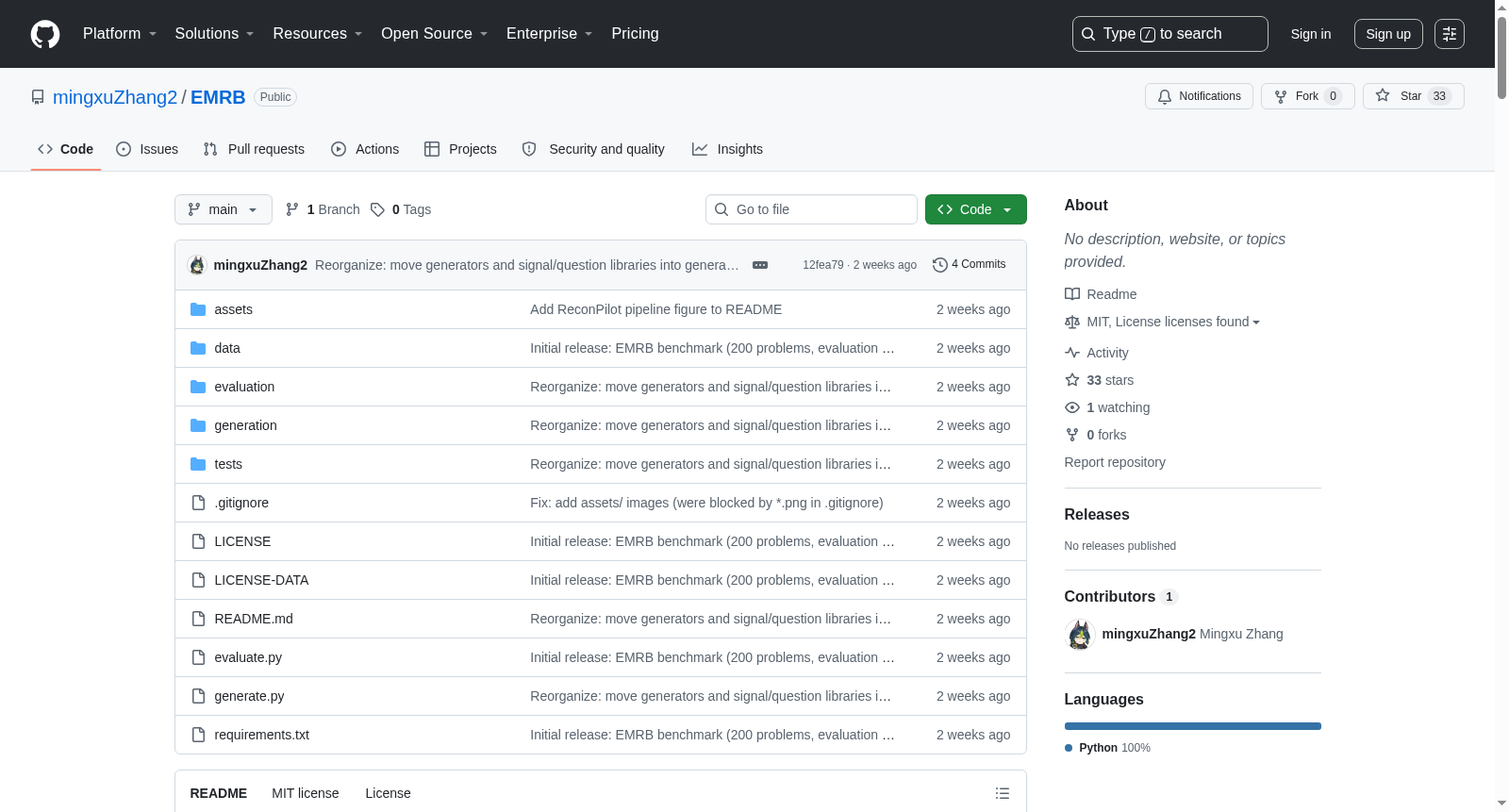Viewport: 1509px width, 812px height.
Task: Open the green Code clone dropdown
Action: pos(975,209)
